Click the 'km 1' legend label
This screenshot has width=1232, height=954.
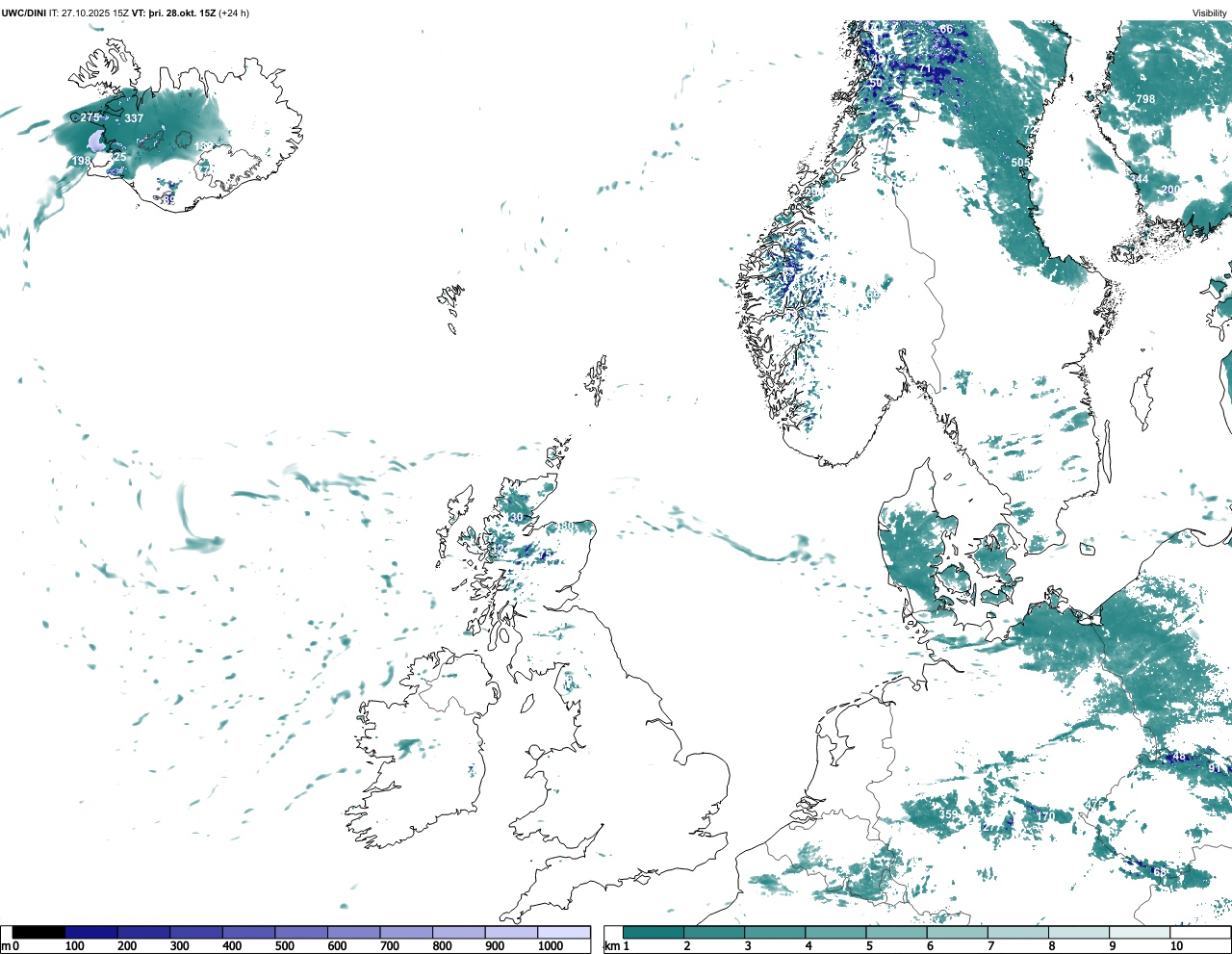point(618,946)
